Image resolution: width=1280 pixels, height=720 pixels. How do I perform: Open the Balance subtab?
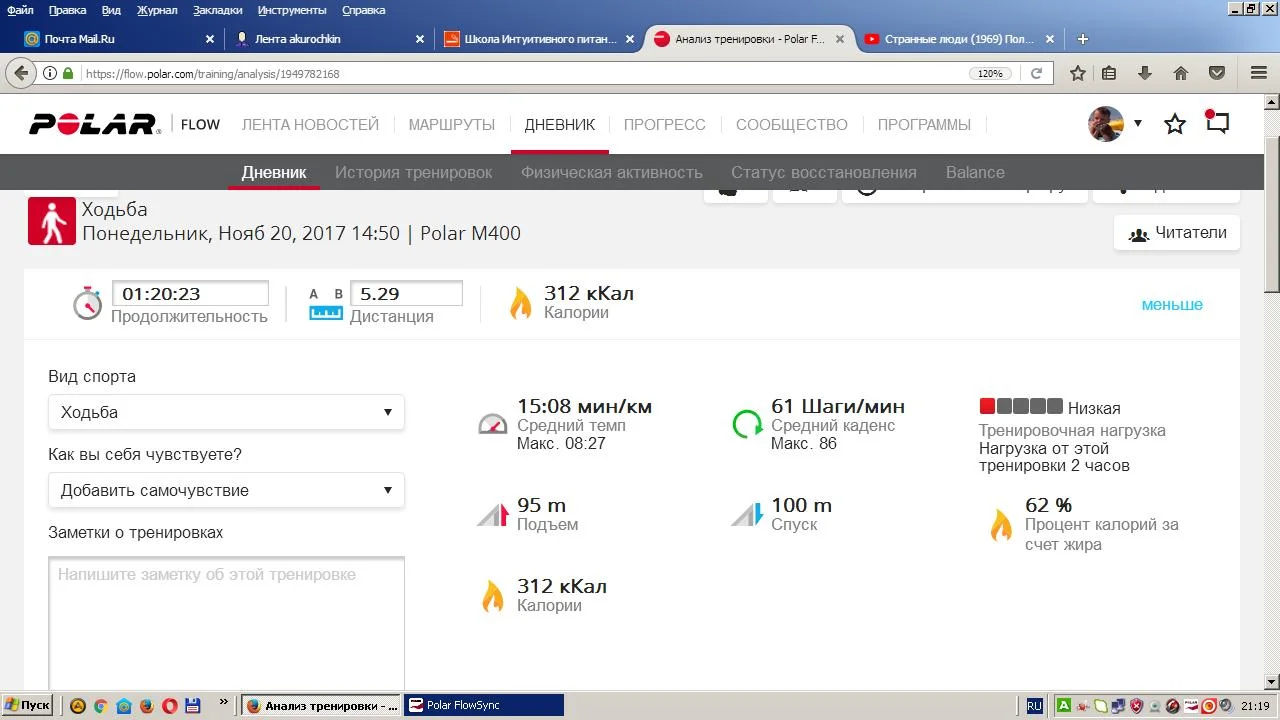pyautogui.click(x=975, y=172)
